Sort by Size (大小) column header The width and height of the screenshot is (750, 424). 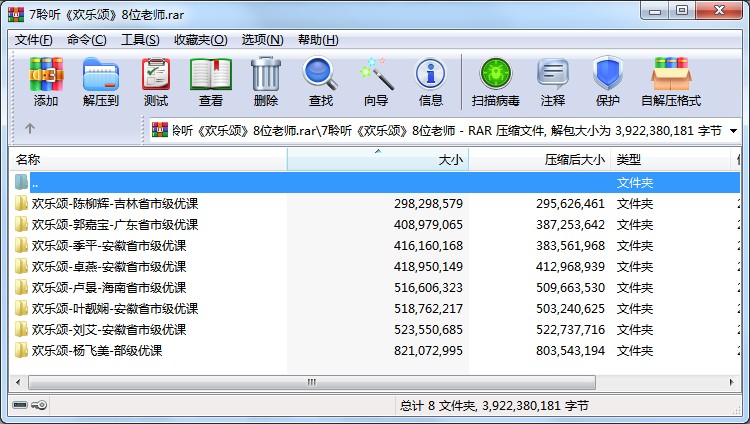378,159
